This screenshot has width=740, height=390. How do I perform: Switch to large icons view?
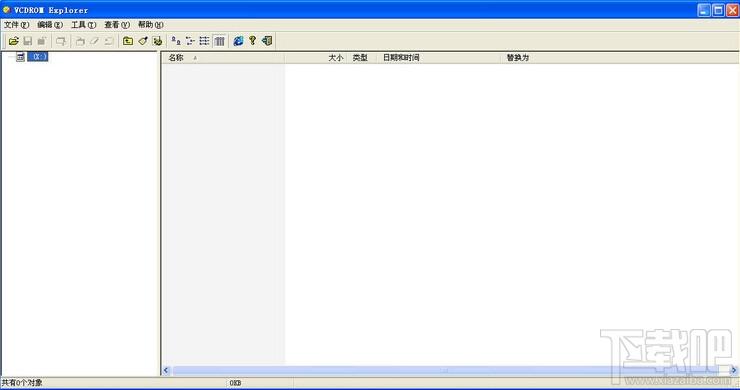pyautogui.click(x=176, y=41)
